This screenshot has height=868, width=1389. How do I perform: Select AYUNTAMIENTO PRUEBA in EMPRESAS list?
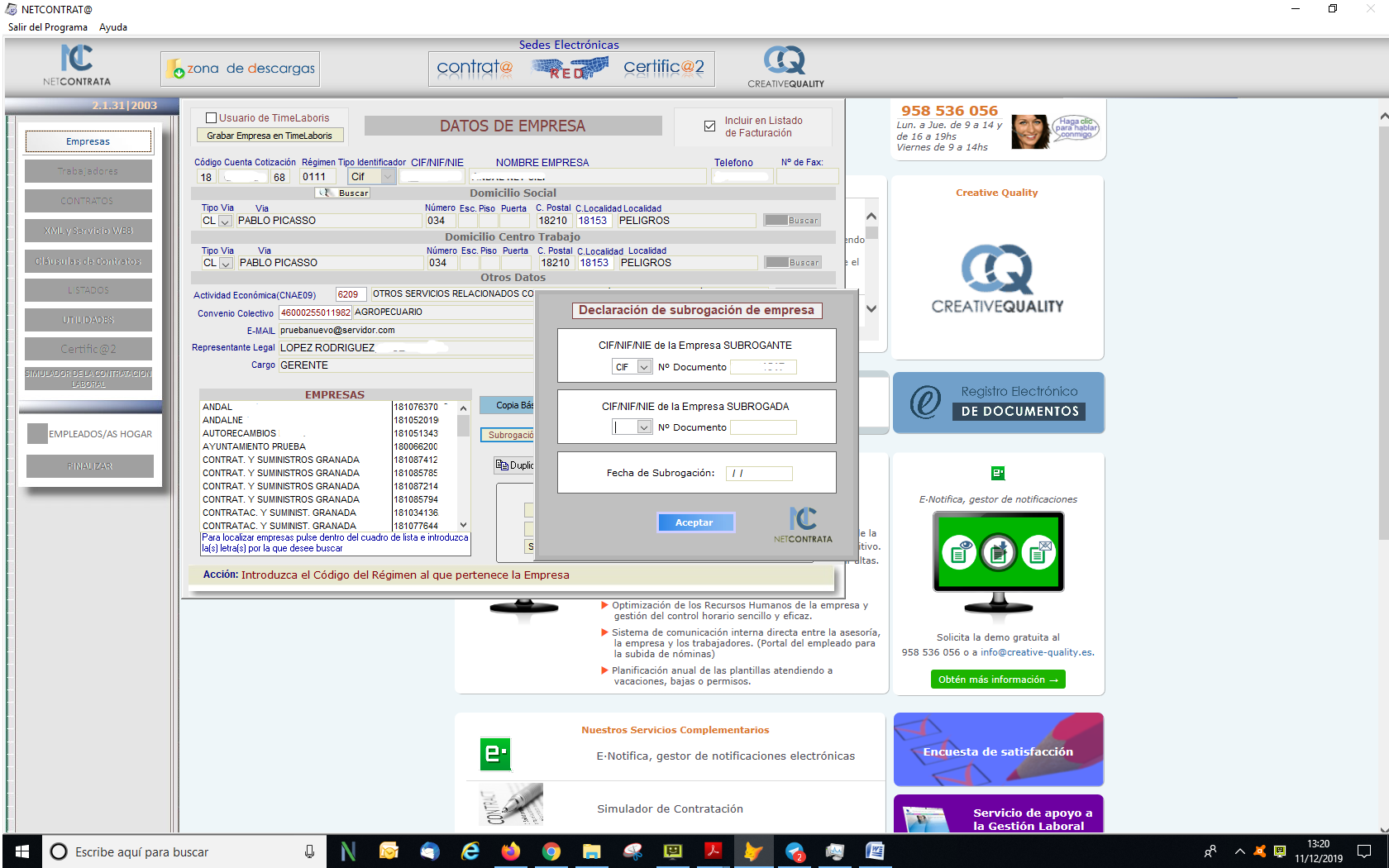pyautogui.click(x=296, y=446)
